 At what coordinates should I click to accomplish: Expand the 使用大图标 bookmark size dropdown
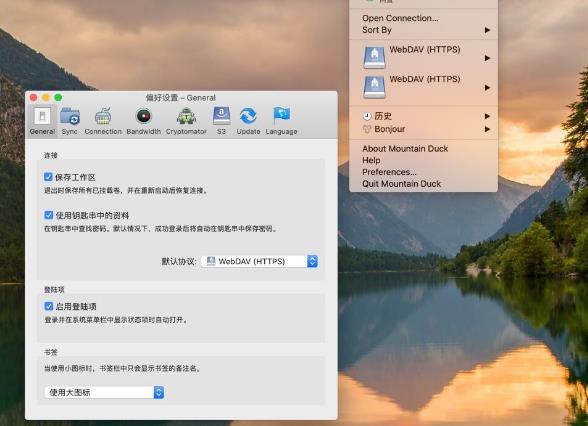click(x=104, y=392)
